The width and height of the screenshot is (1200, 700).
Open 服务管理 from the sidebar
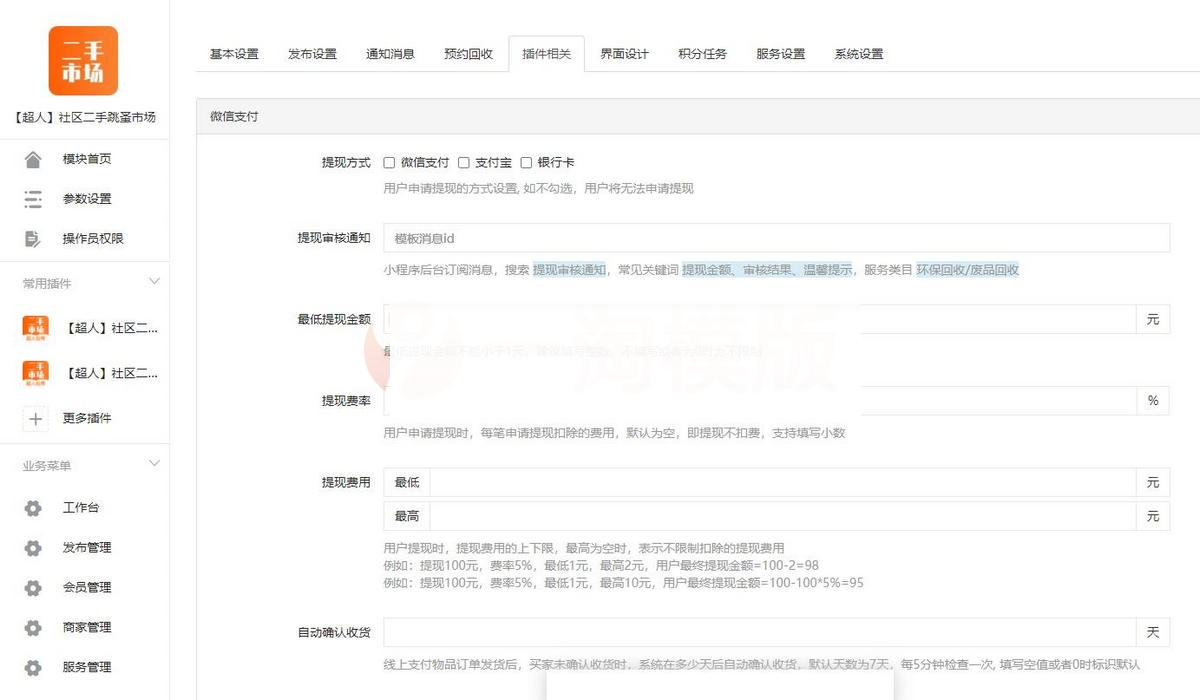85,667
